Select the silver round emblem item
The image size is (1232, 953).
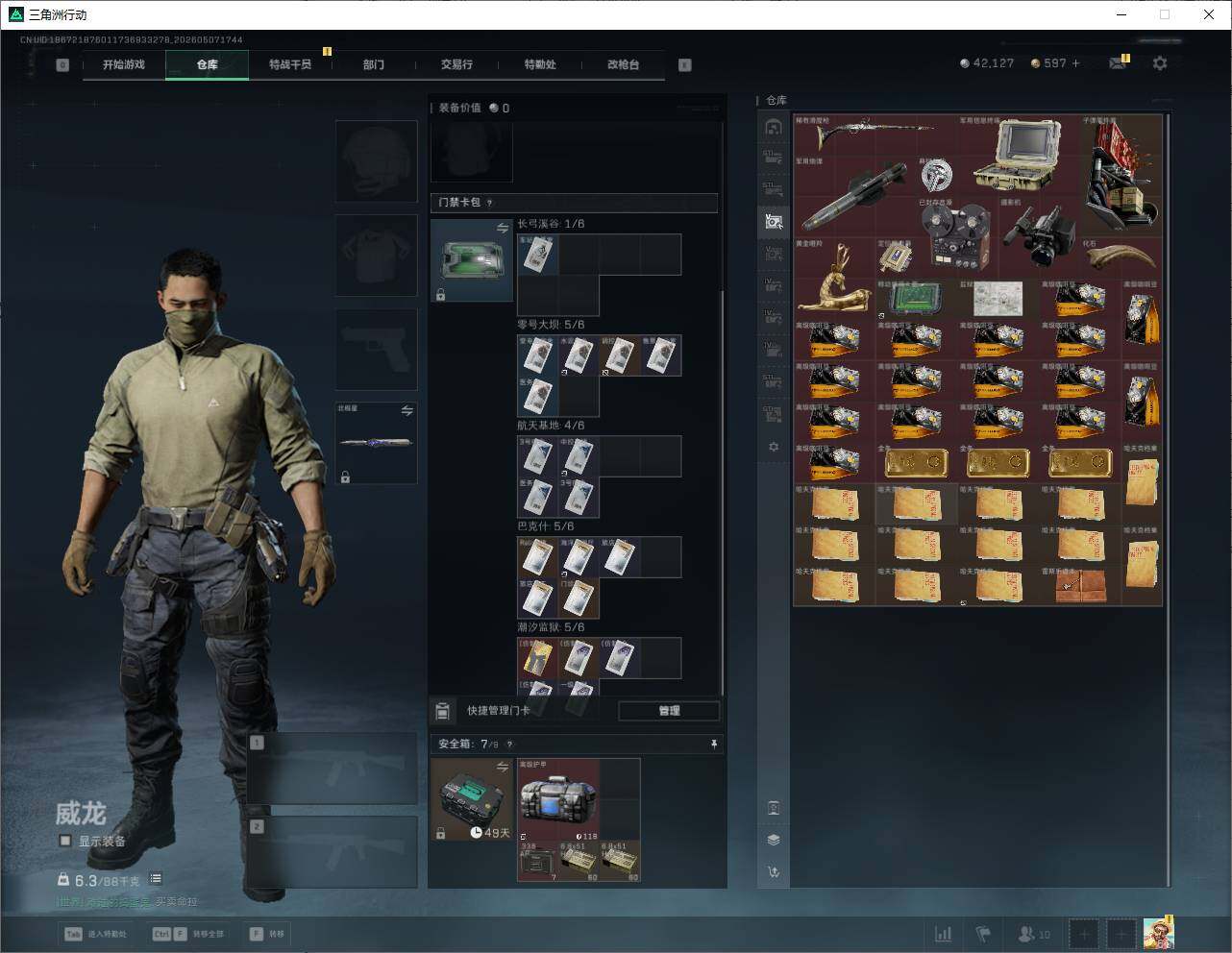pyautogui.click(x=936, y=177)
